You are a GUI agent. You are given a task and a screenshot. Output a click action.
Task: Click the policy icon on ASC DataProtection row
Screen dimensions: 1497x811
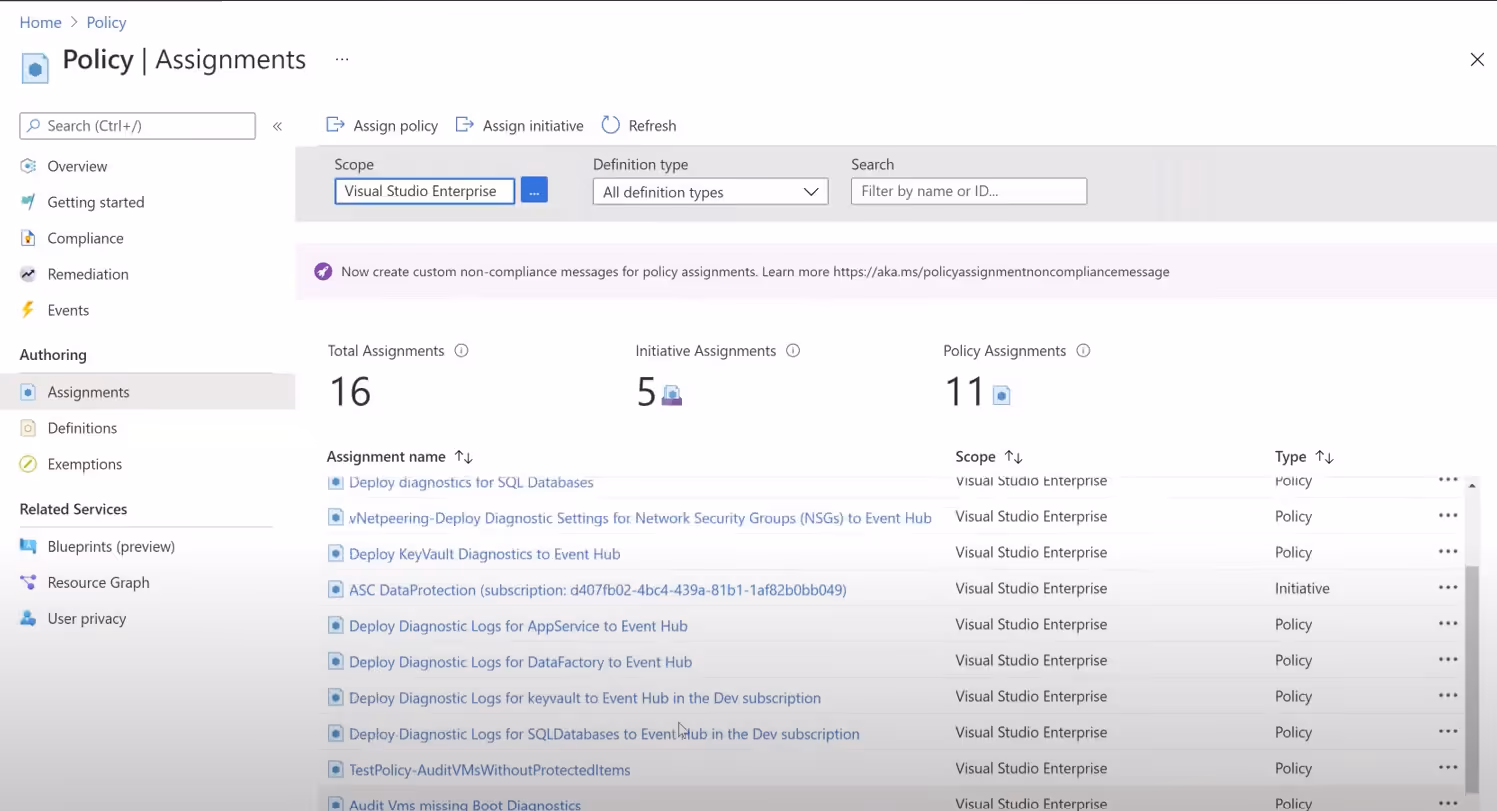(x=336, y=590)
